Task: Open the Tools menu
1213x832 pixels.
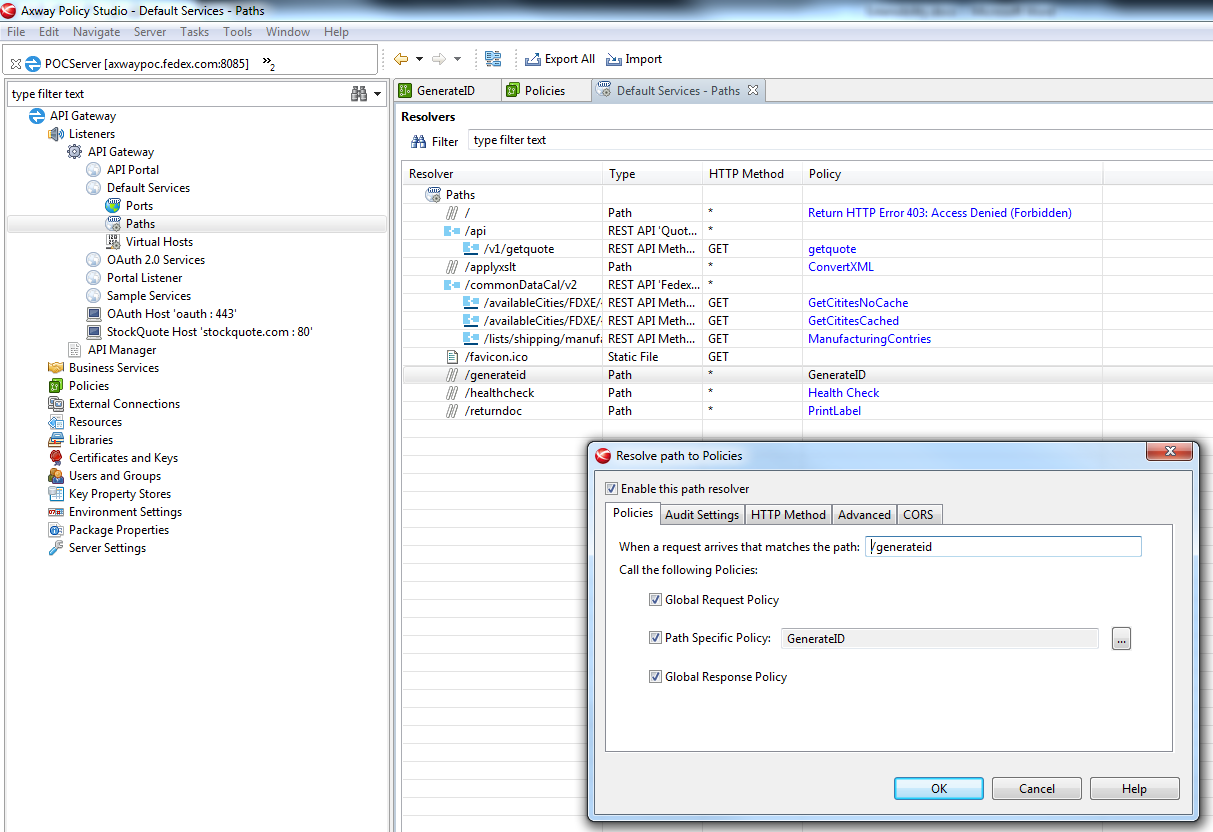Action: click(x=237, y=31)
